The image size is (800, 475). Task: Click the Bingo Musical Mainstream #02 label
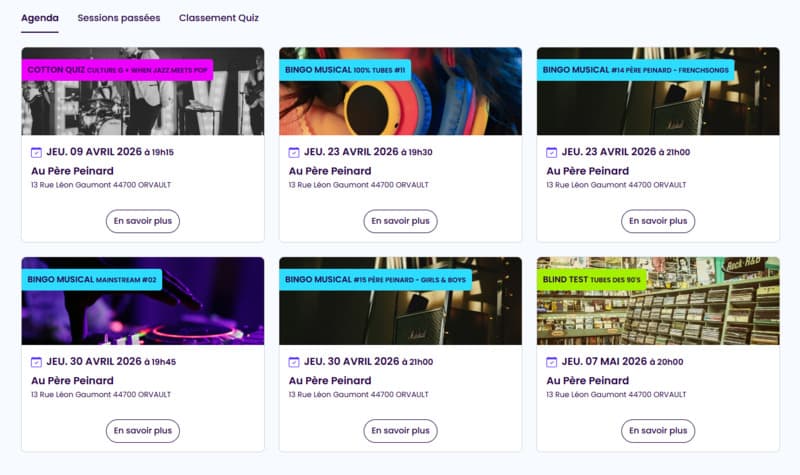92,280
